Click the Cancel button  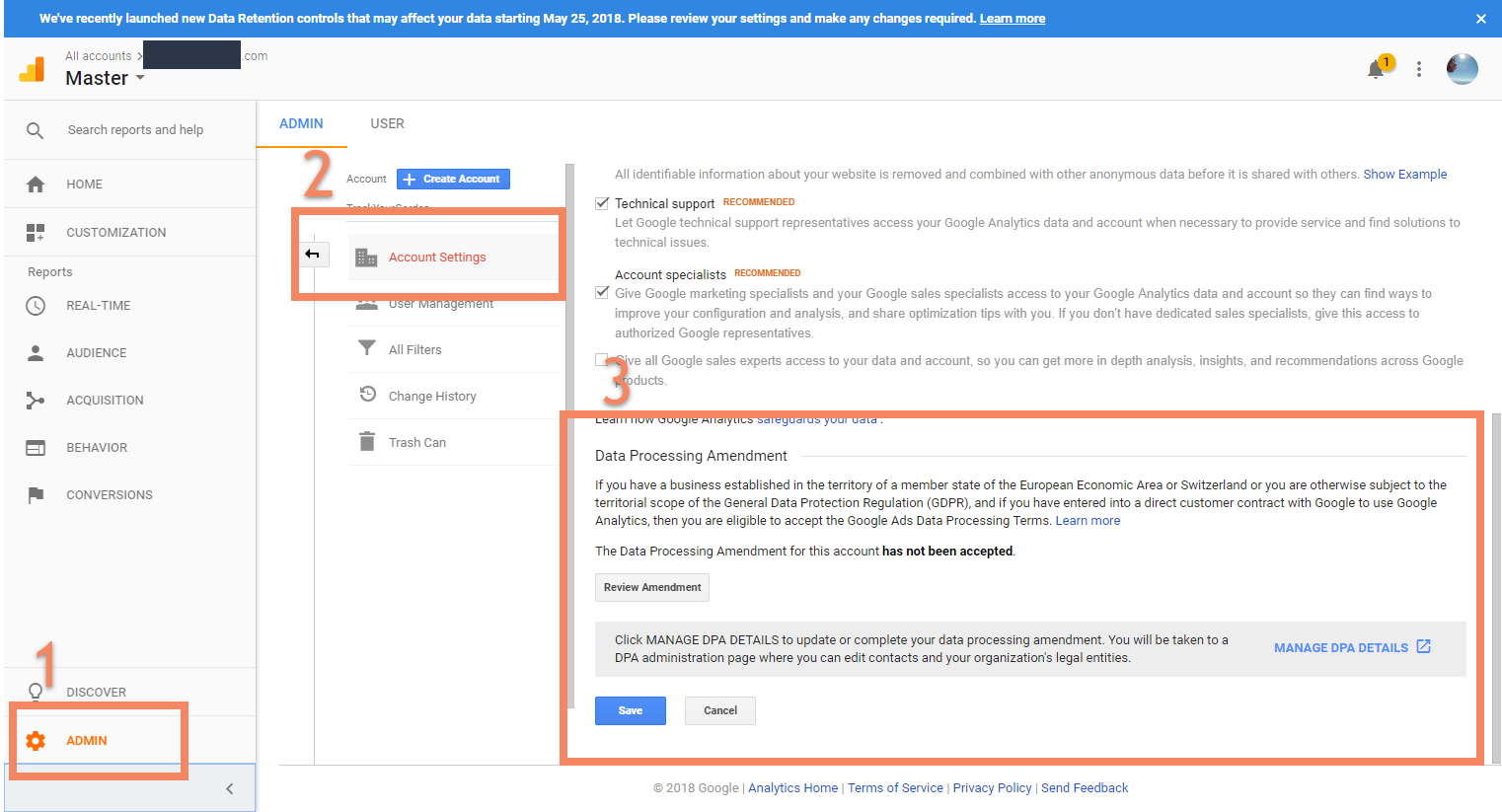[720, 710]
